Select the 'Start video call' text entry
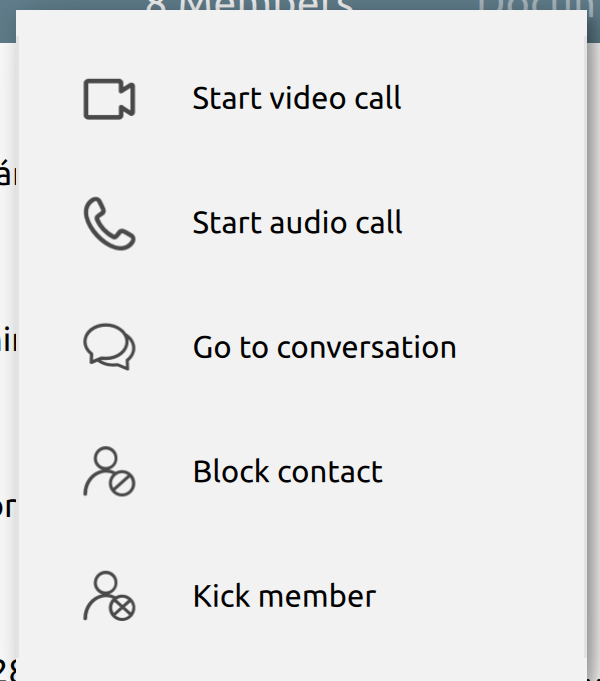This screenshot has width=600, height=681. tap(297, 98)
